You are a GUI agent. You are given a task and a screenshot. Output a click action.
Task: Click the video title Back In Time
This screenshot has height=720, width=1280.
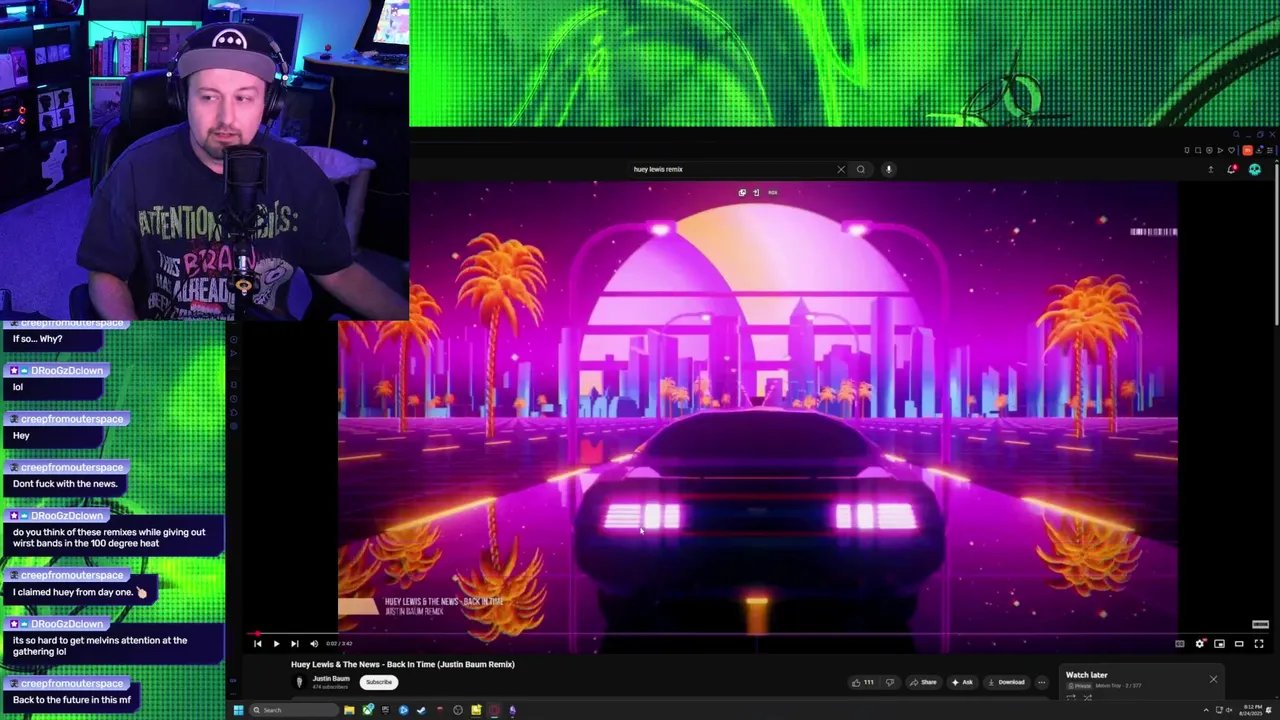point(402,664)
